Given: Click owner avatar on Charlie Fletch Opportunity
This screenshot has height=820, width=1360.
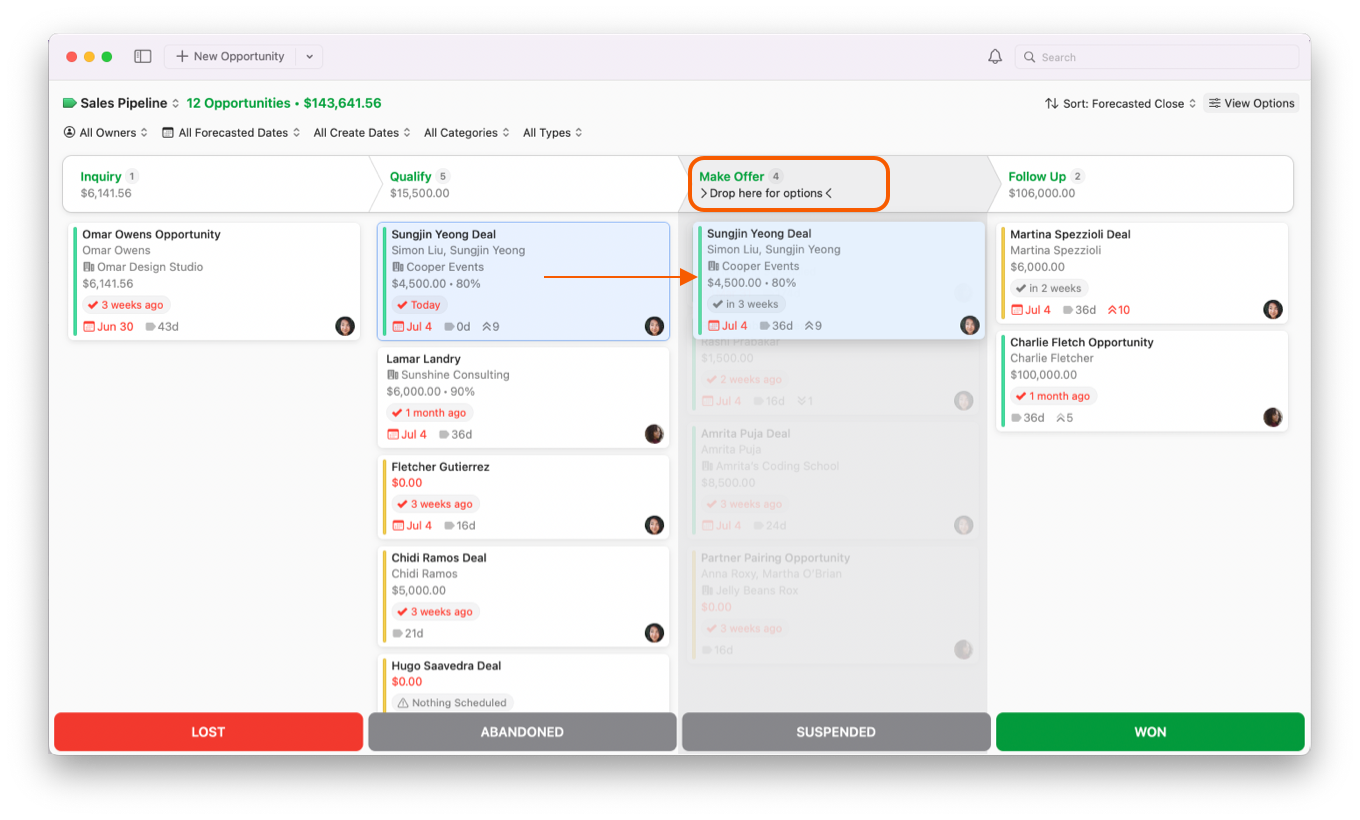Looking at the screenshot, I should [x=1273, y=417].
